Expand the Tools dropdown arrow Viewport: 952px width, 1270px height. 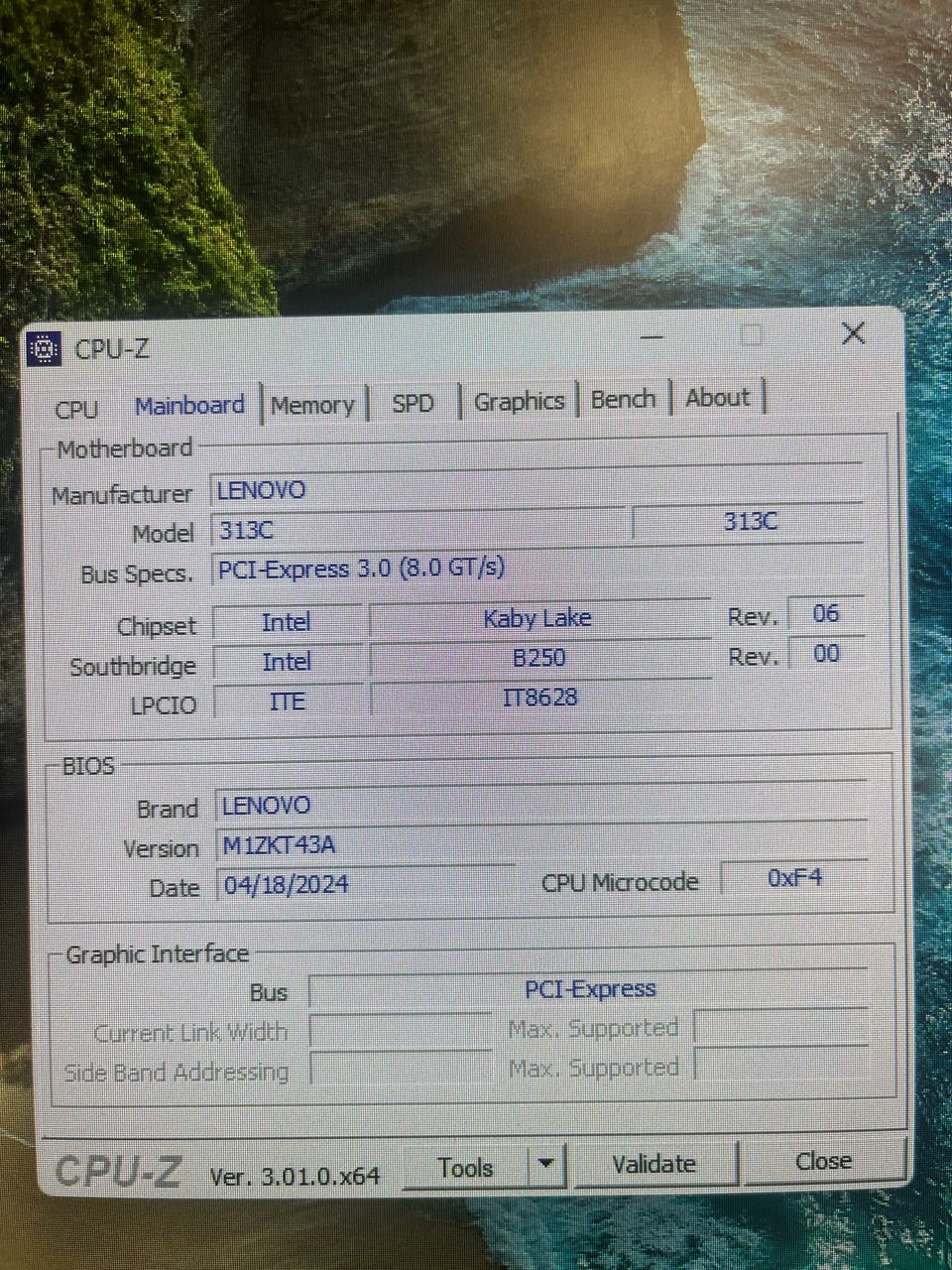545,1166
